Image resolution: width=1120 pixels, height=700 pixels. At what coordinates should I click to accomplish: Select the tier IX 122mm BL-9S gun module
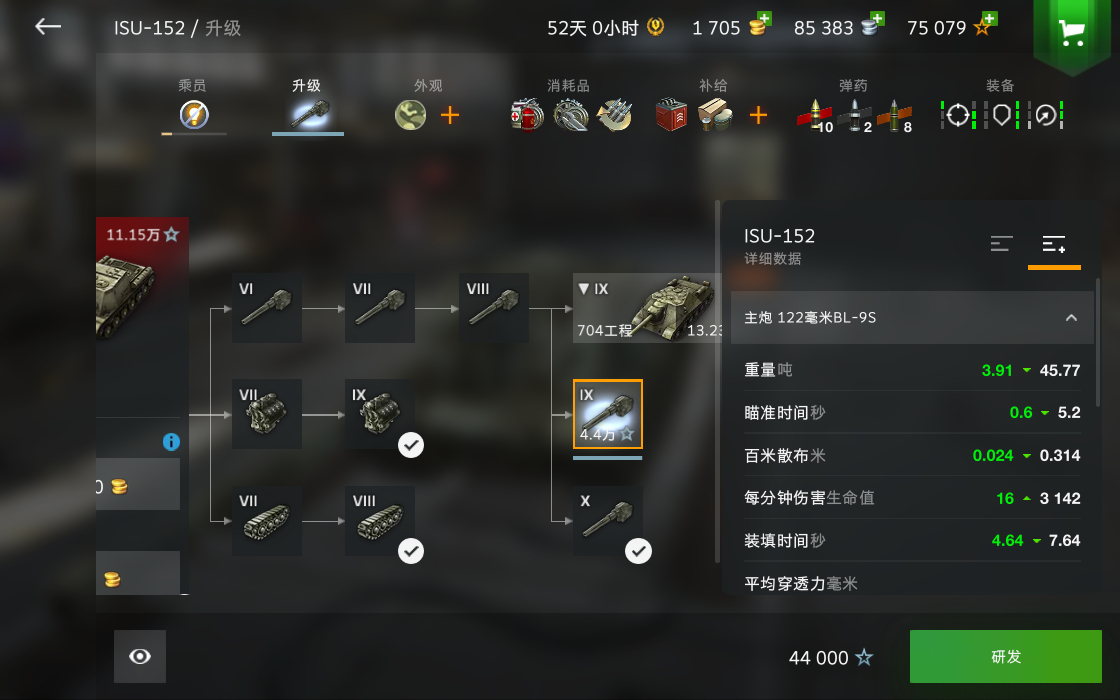(x=608, y=414)
